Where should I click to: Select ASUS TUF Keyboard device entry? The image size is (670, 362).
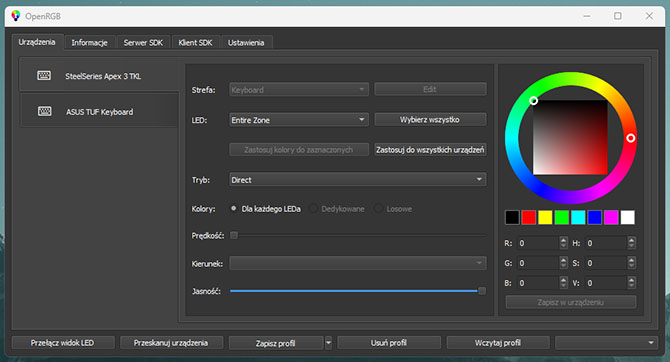tap(99, 111)
